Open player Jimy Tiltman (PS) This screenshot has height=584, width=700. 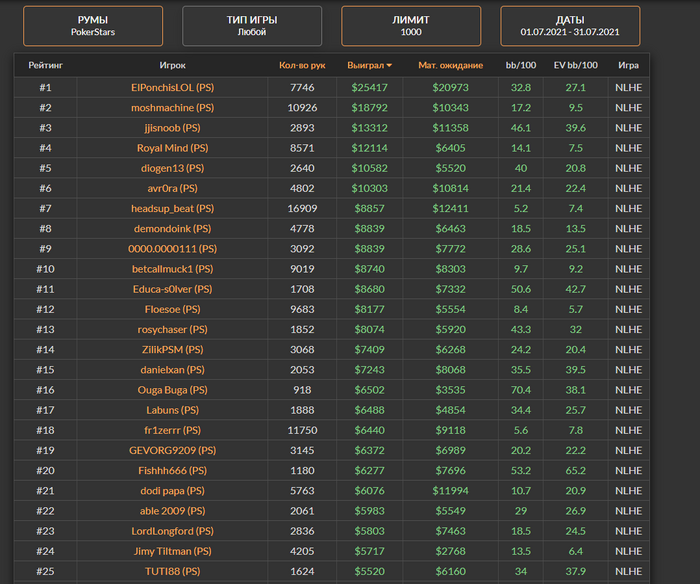coord(172,551)
